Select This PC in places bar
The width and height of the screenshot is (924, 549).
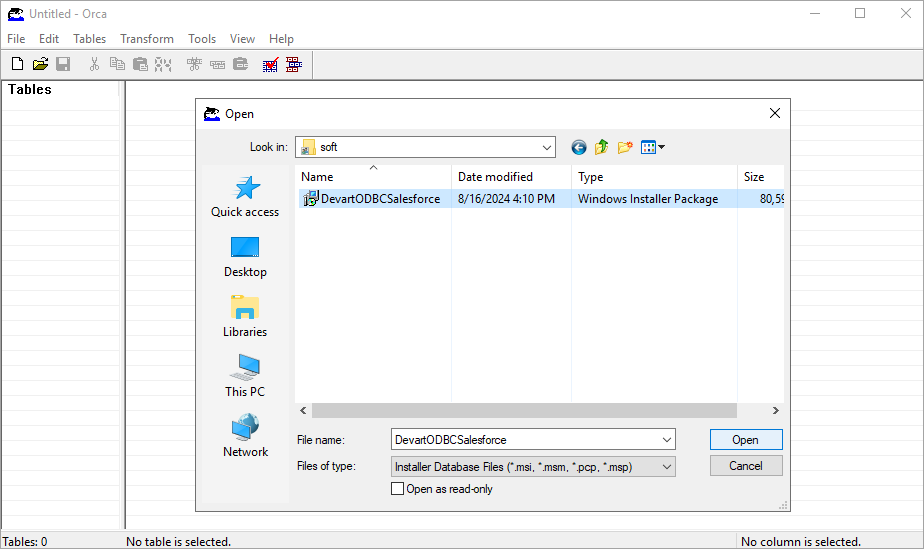pos(245,376)
